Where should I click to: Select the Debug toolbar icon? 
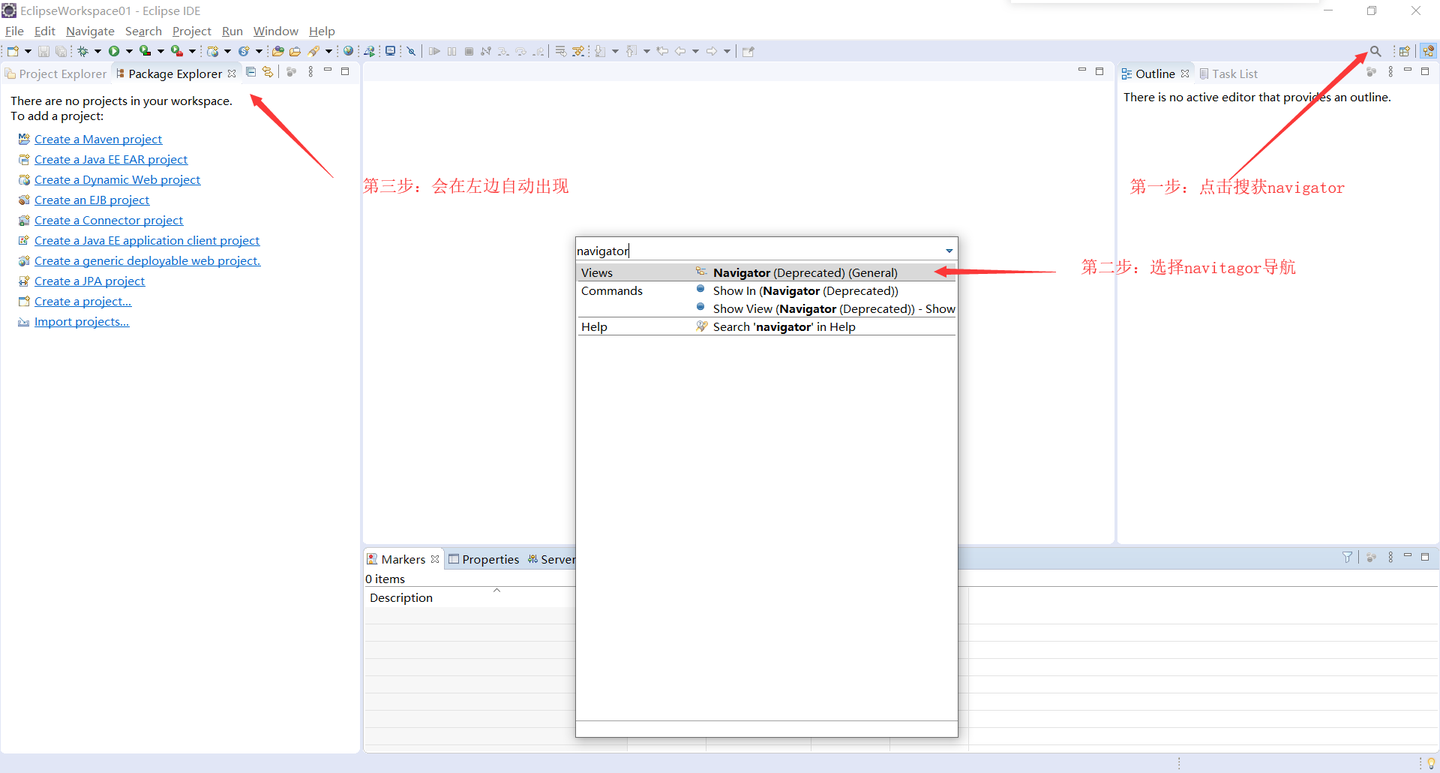coord(82,50)
